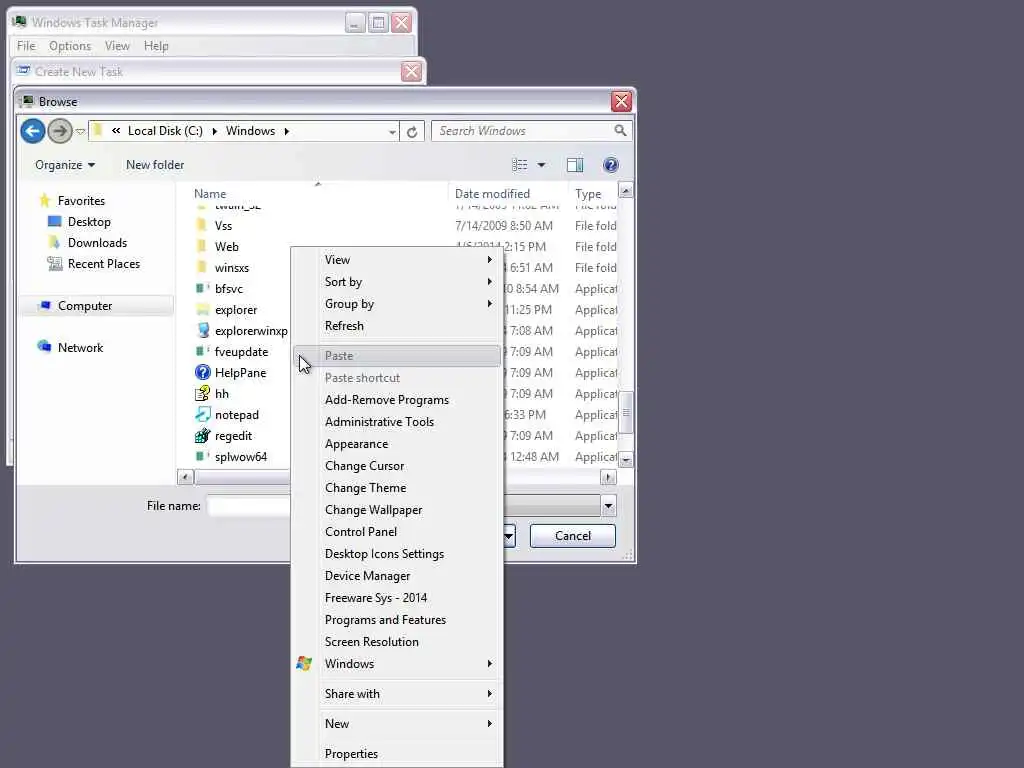Open help with the question mark icon
The height and width of the screenshot is (768, 1024).
611,165
